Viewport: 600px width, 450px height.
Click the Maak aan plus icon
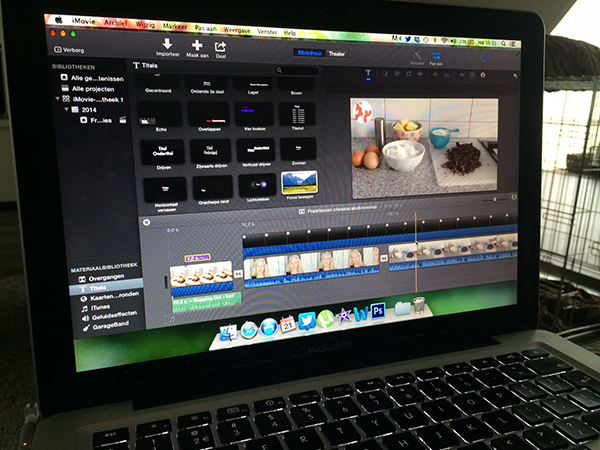pos(197,45)
